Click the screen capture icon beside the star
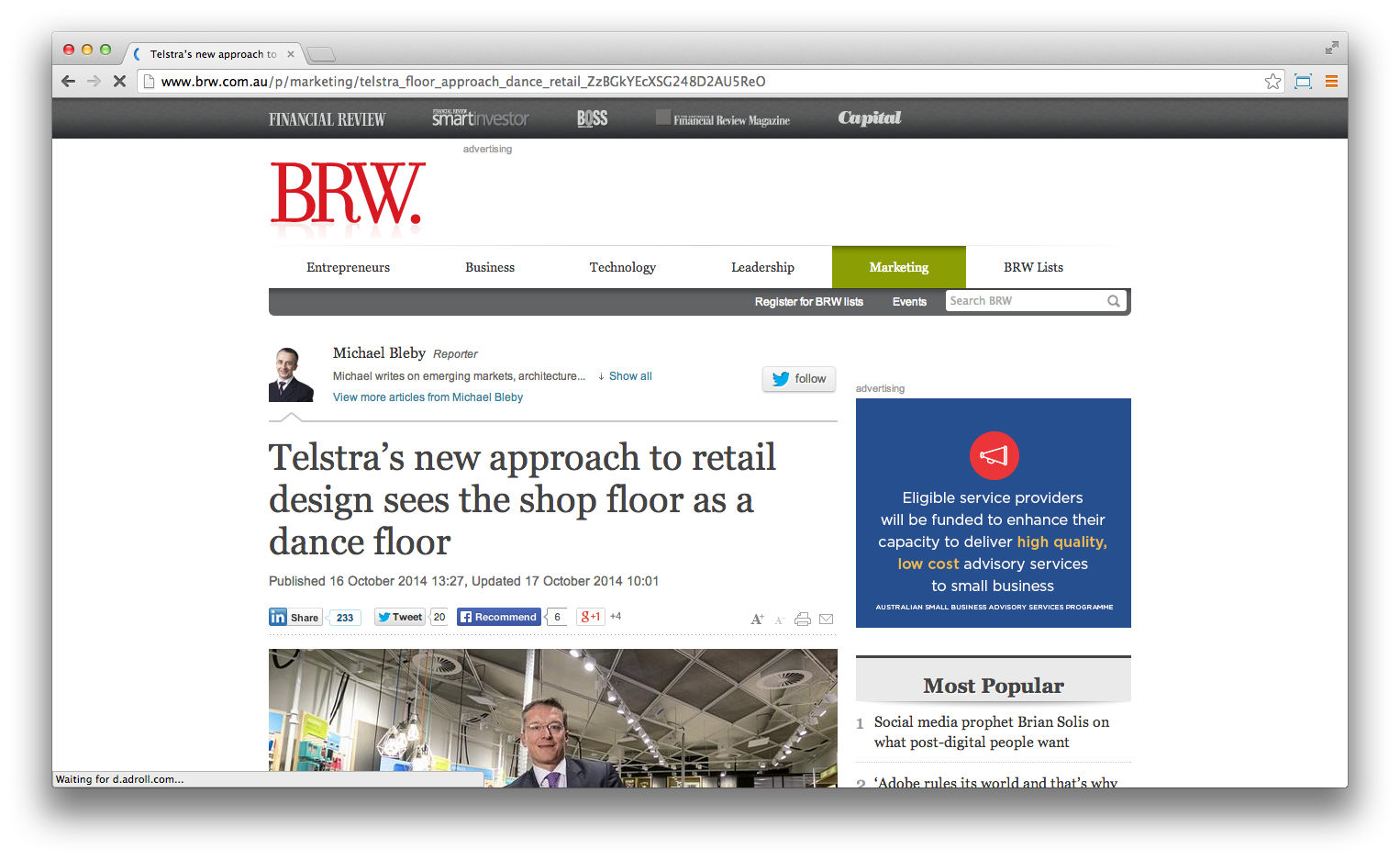 pos(1303,81)
